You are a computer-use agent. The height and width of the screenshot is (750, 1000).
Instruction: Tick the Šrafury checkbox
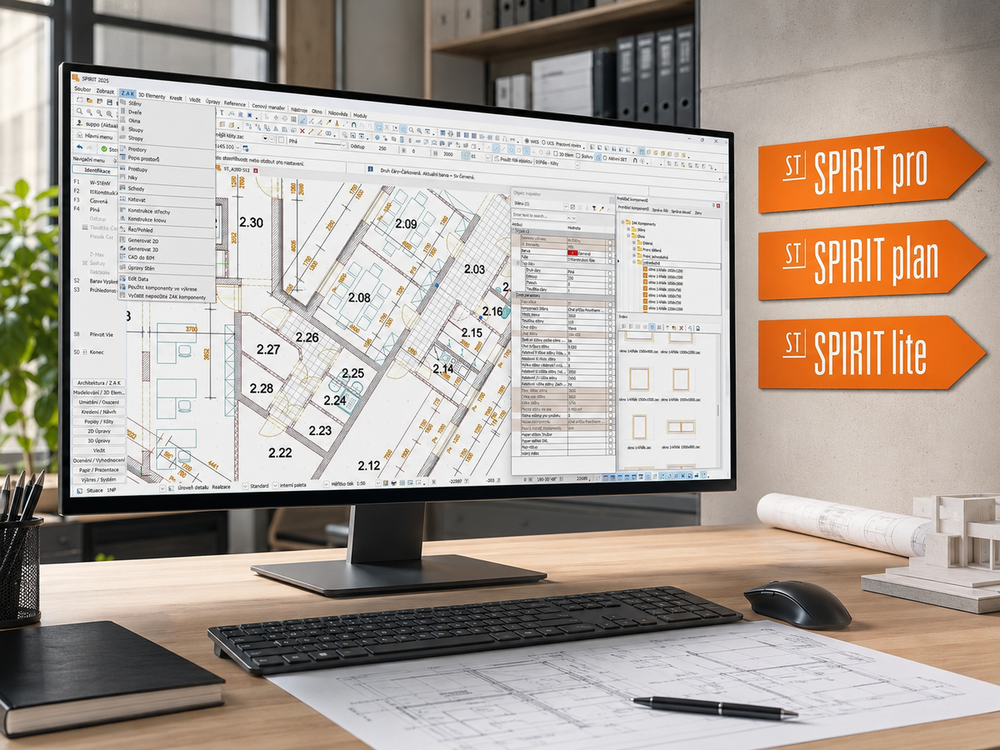578,155
